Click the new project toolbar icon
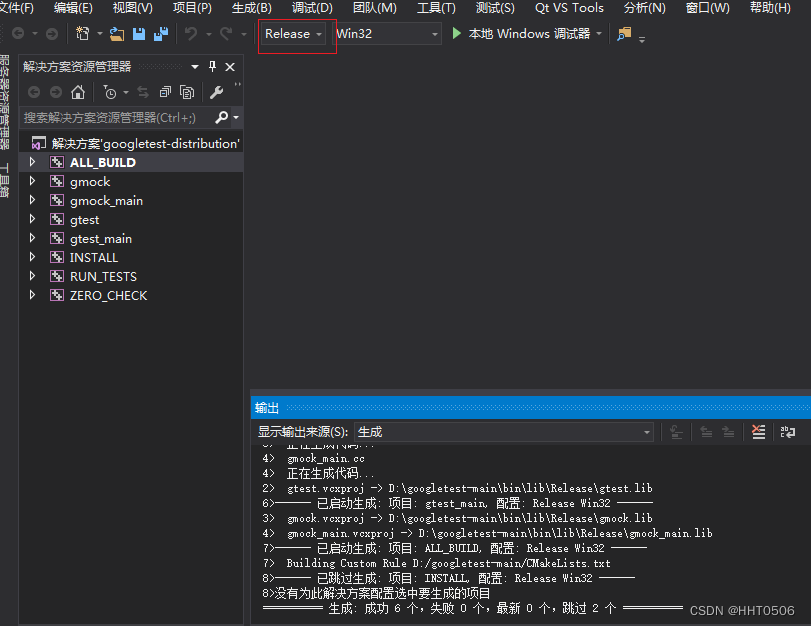This screenshot has width=811, height=626. tap(82, 34)
